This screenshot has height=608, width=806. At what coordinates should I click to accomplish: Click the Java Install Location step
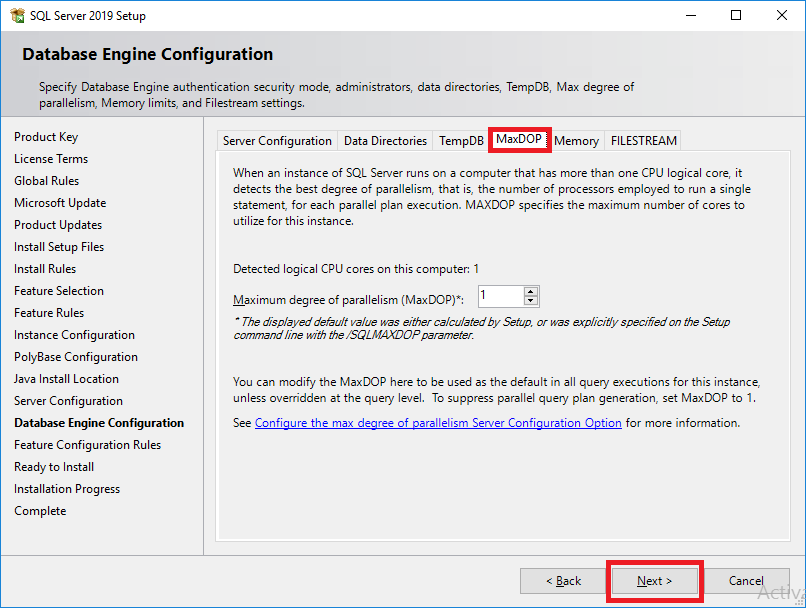[x=66, y=379]
